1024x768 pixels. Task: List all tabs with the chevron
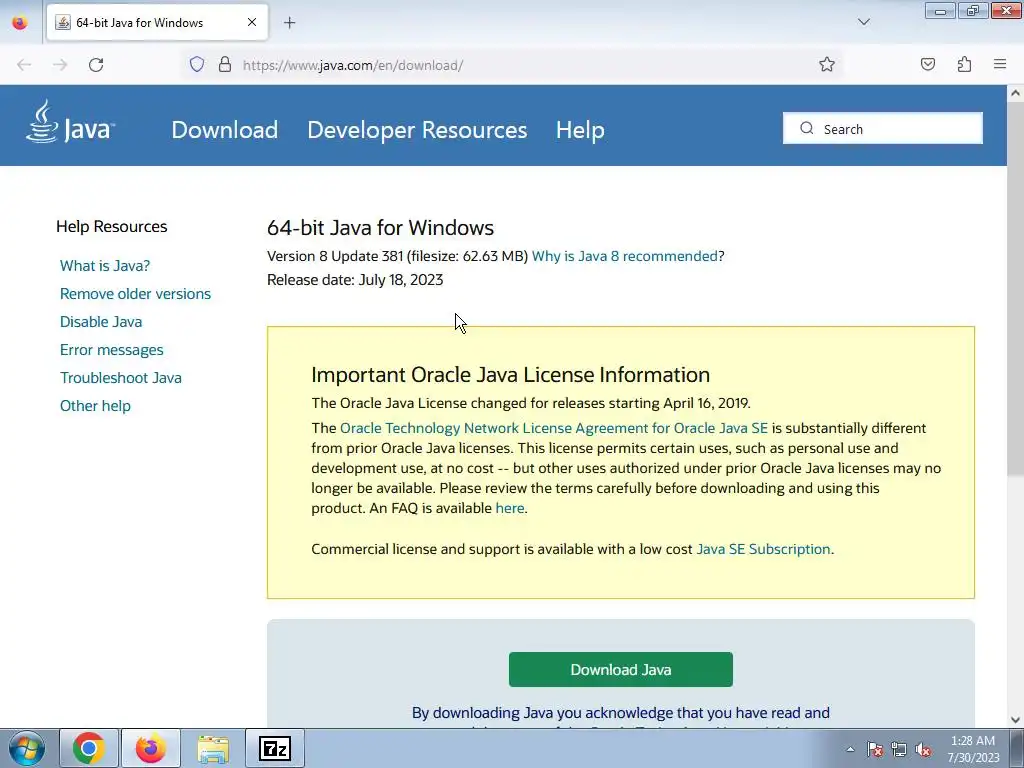(863, 22)
